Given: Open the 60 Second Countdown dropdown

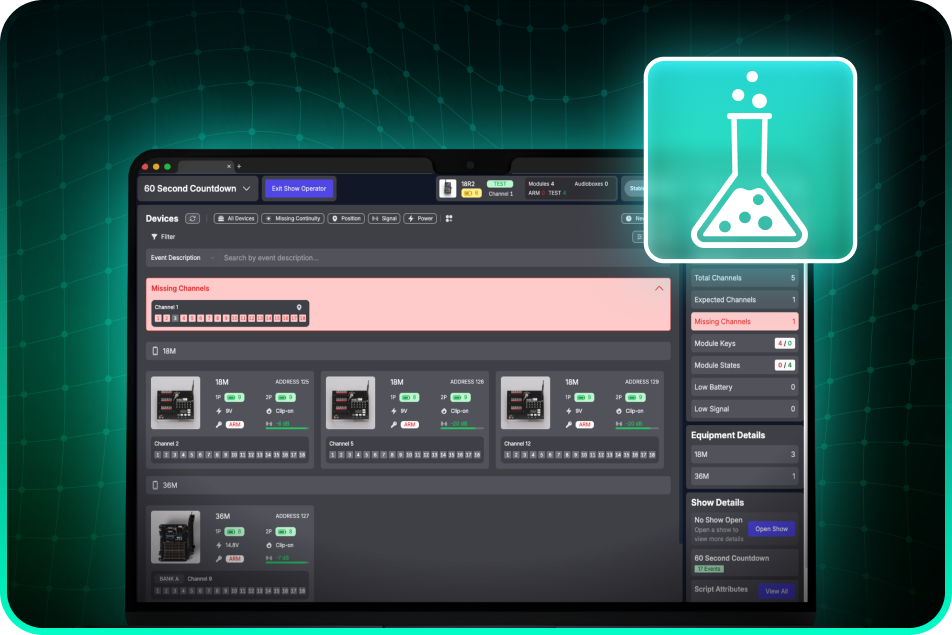Looking at the screenshot, I should [197, 189].
